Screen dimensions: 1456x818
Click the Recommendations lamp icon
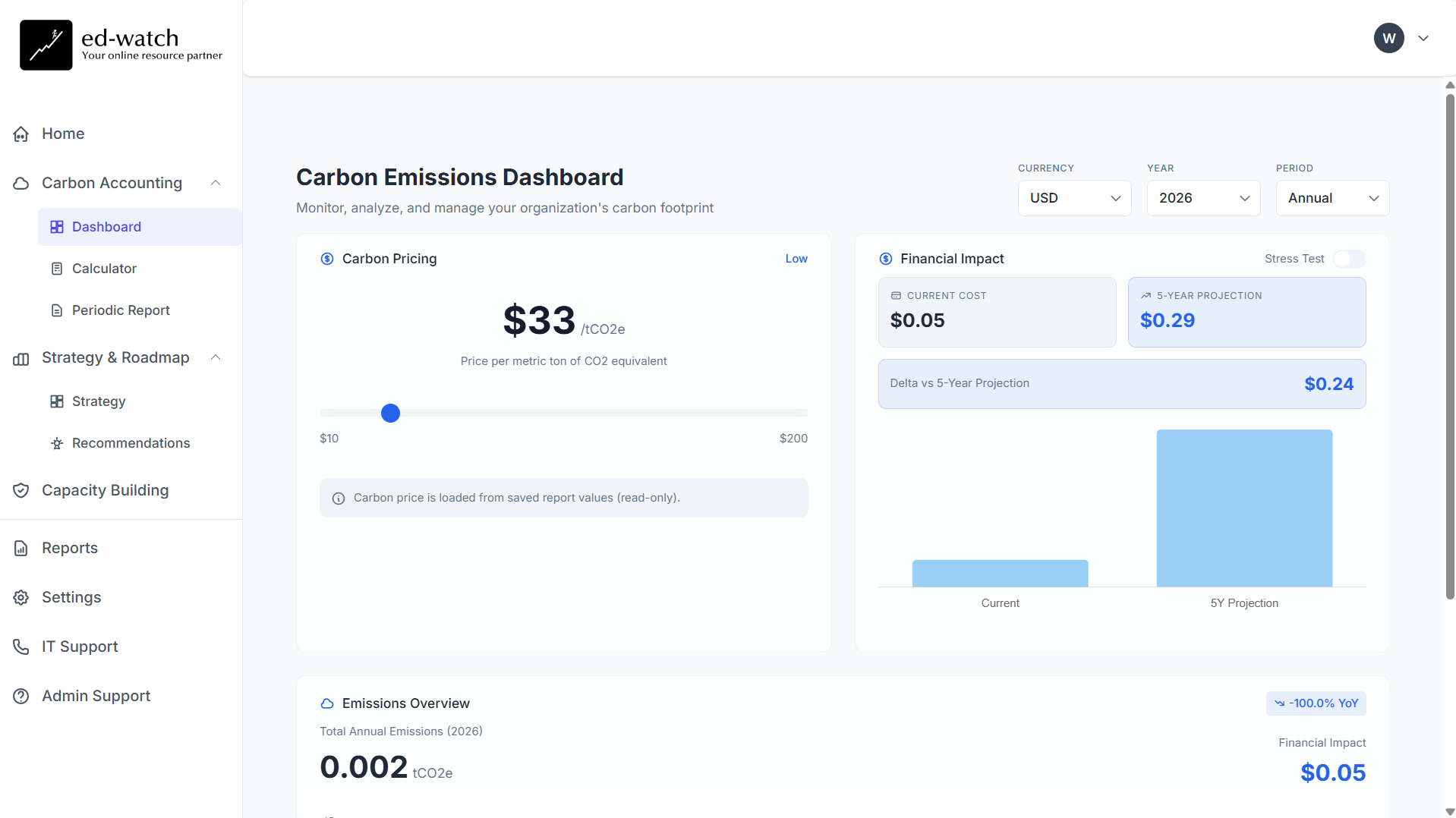tap(57, 443)
